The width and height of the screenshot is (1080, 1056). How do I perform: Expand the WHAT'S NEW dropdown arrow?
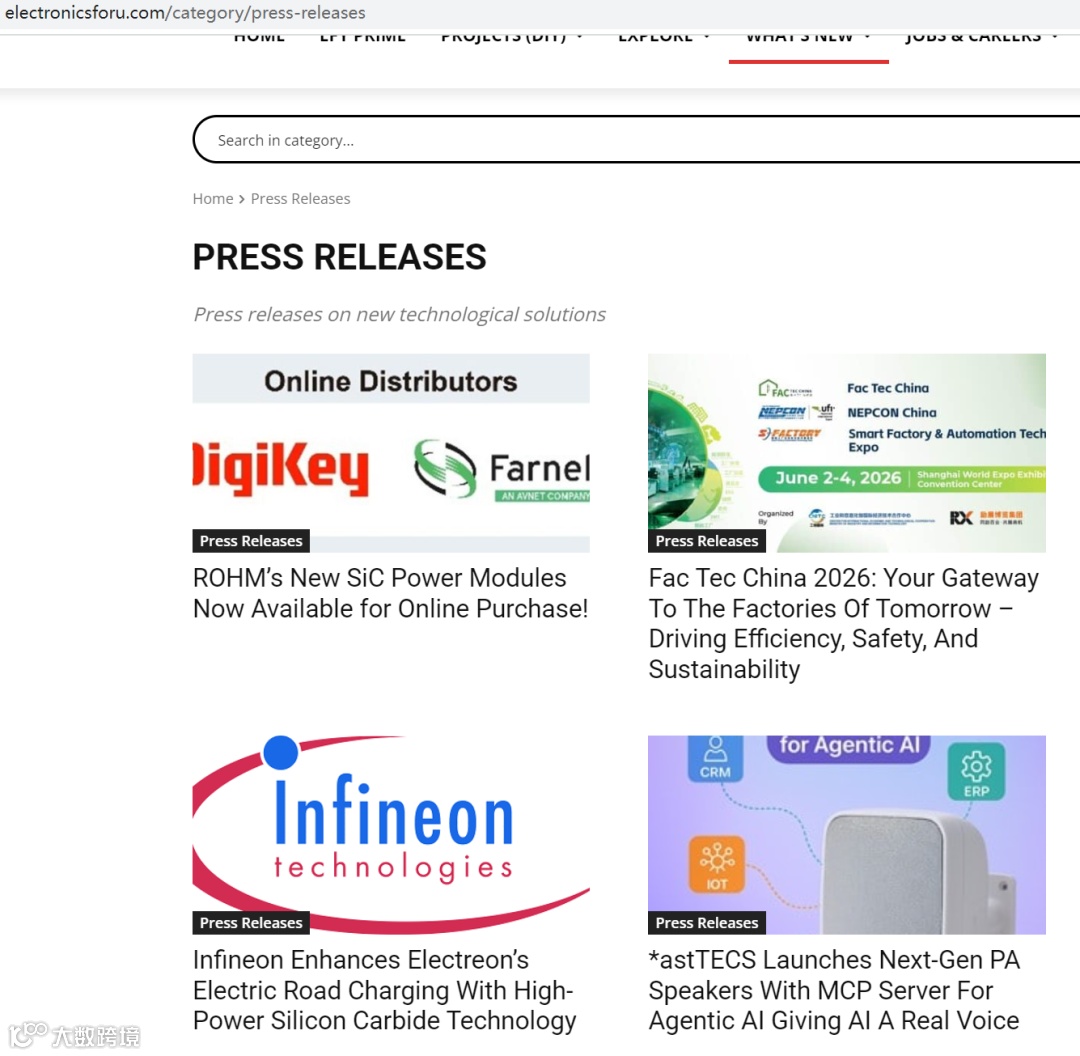(x=867, y=37)
